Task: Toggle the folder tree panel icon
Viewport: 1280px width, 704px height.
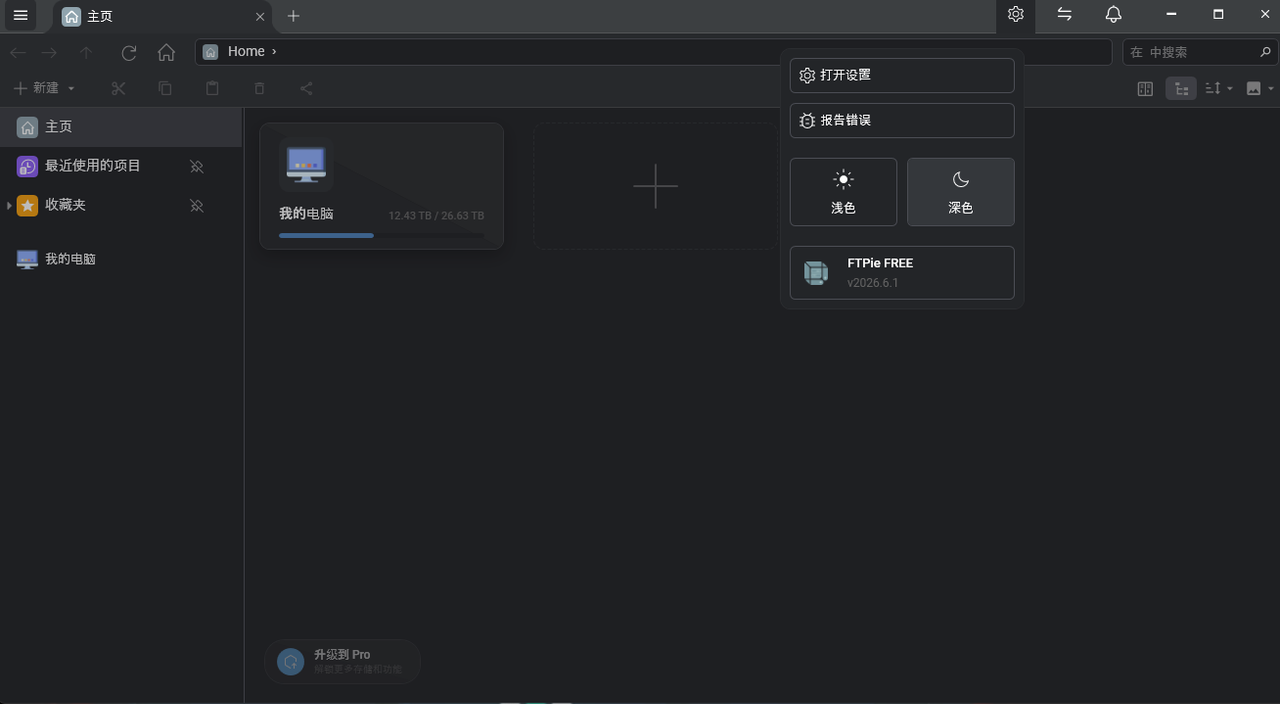Action: (x=1181, y=88)
